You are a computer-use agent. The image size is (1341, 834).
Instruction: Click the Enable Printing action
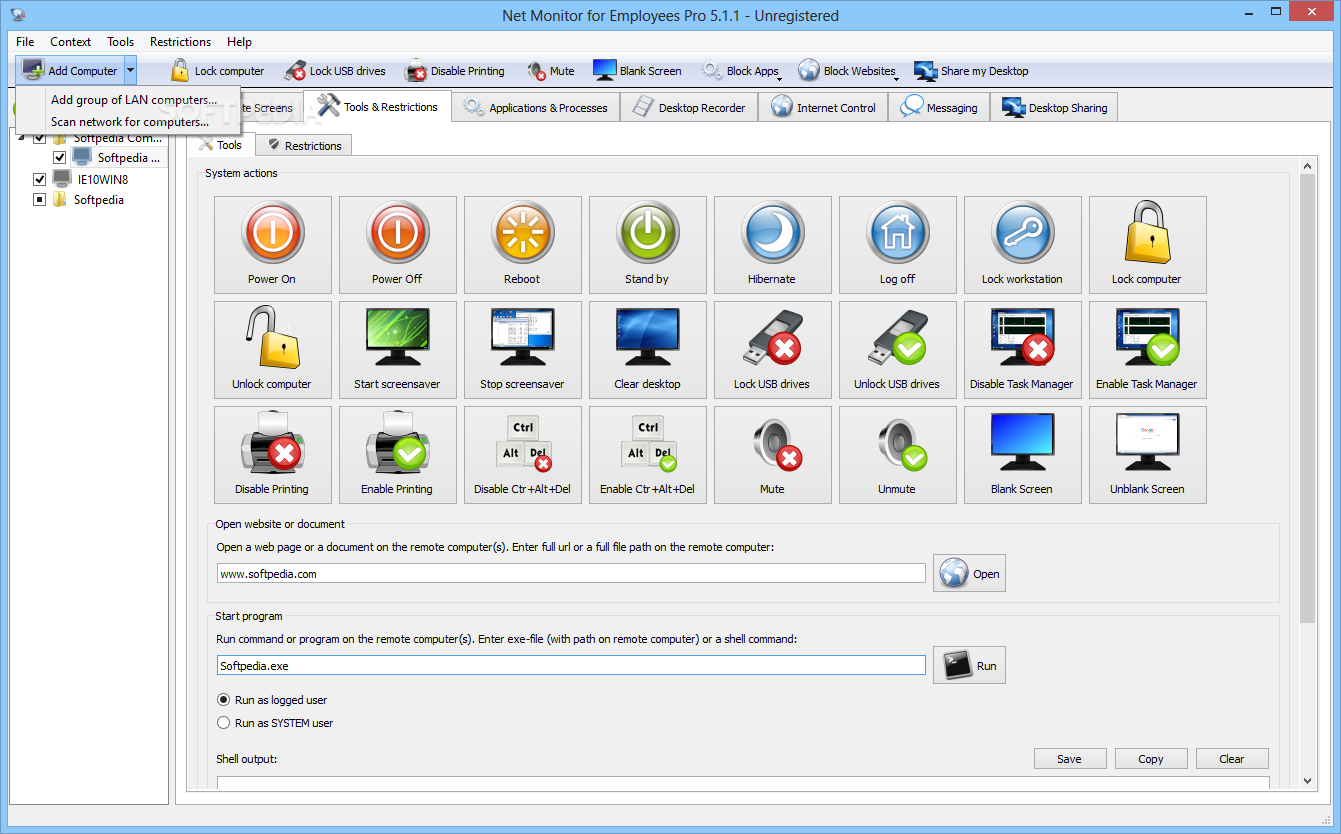[397, 454]
